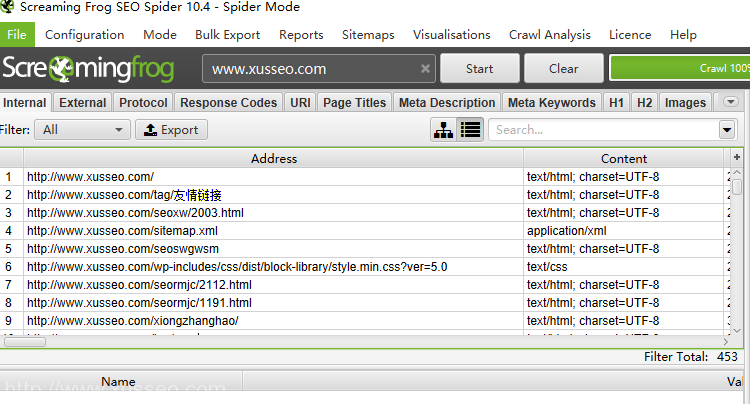Select the External tab

coord(83,102)
